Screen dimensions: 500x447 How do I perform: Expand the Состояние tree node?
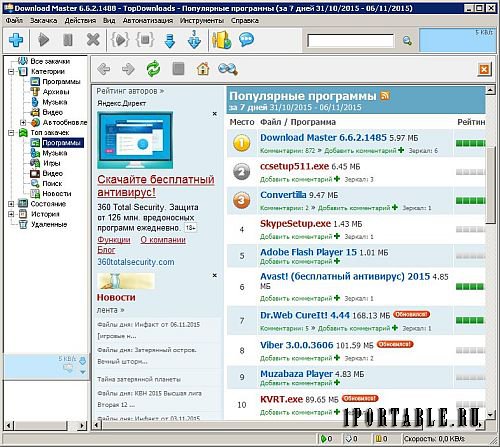point(11,204)
